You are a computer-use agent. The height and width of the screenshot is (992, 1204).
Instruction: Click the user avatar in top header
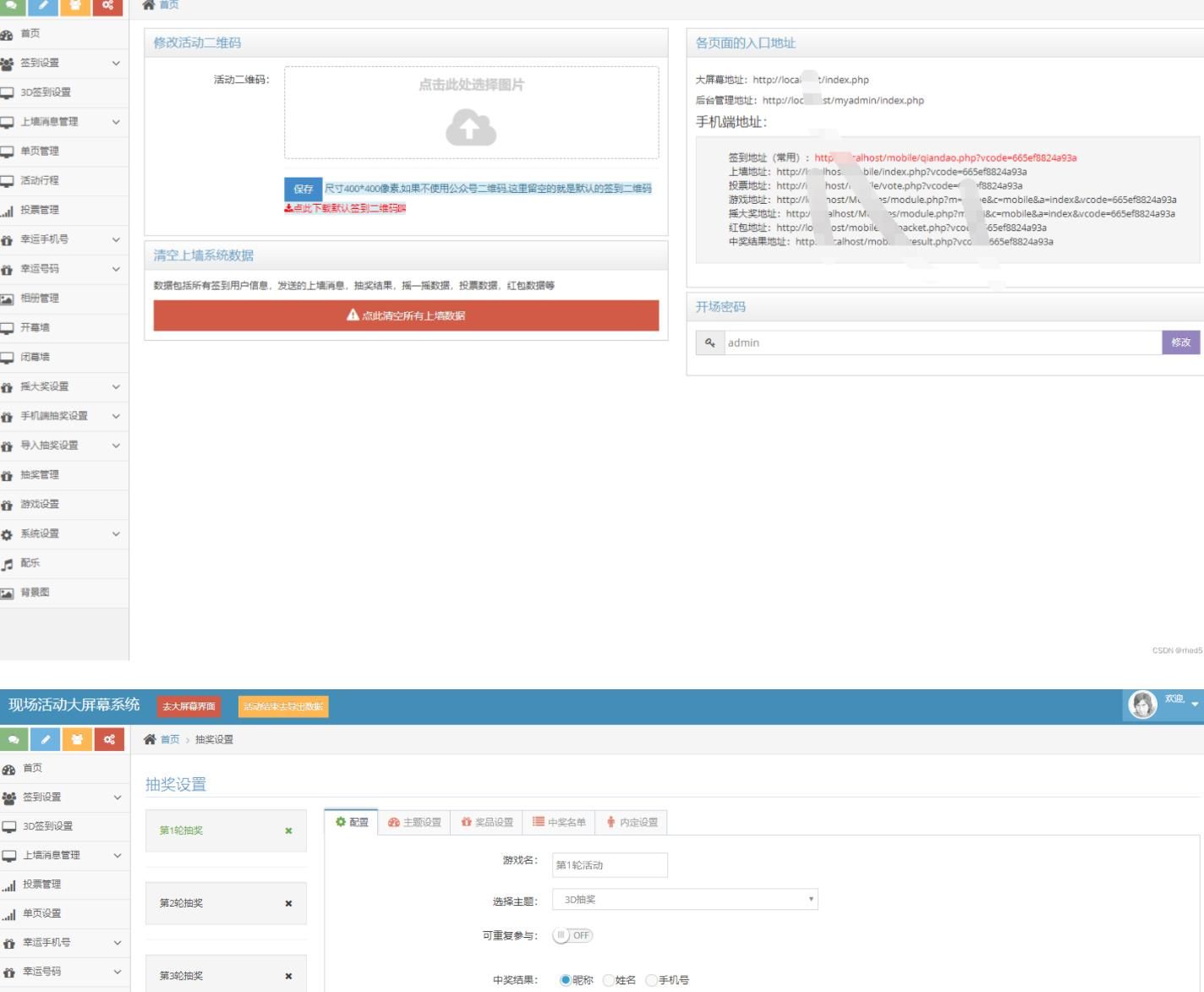1142,704
